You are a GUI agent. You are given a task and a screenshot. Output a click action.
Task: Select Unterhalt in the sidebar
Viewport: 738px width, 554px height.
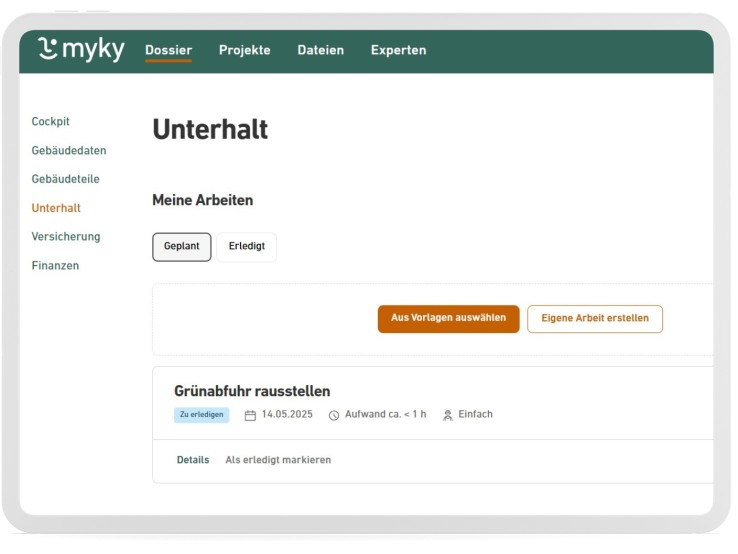click(x=56, y=208)
